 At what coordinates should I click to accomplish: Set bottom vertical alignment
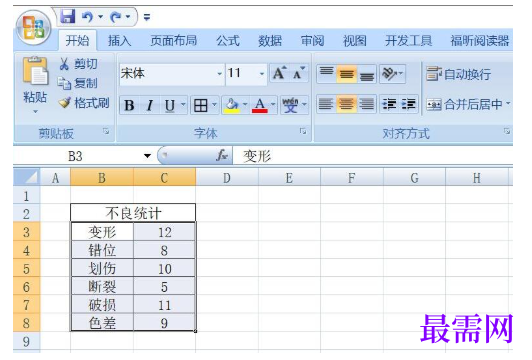pos(366,73)
